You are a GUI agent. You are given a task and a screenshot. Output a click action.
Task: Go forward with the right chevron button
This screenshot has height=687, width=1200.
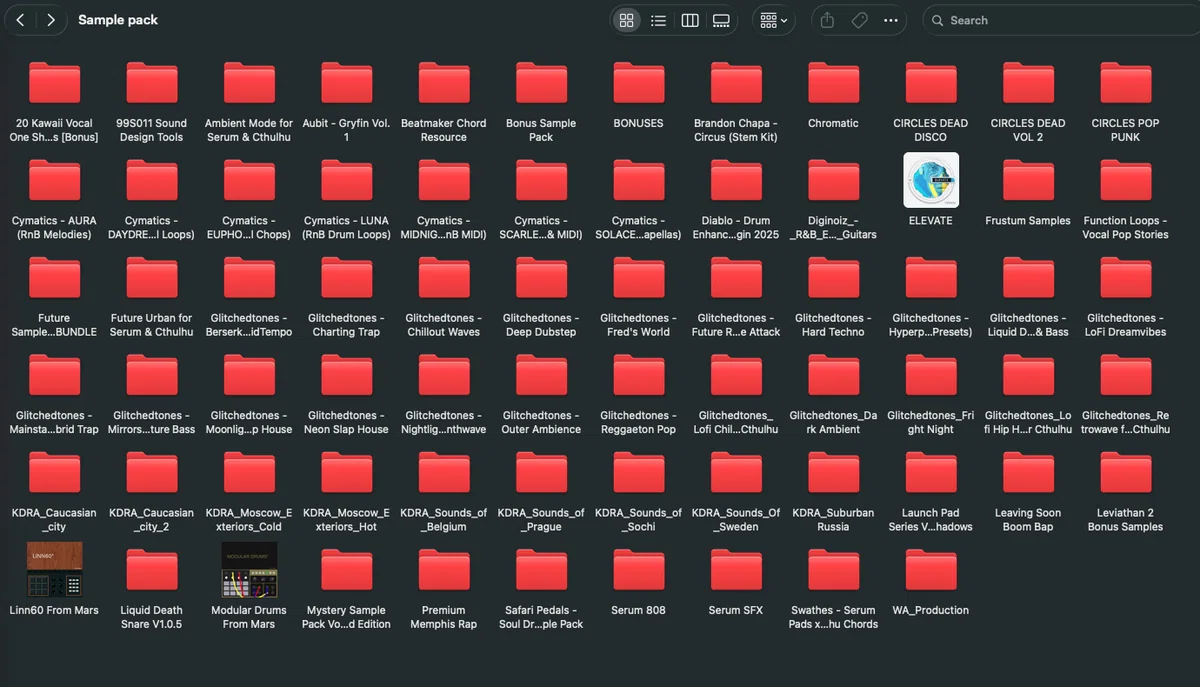pos(51,20)
